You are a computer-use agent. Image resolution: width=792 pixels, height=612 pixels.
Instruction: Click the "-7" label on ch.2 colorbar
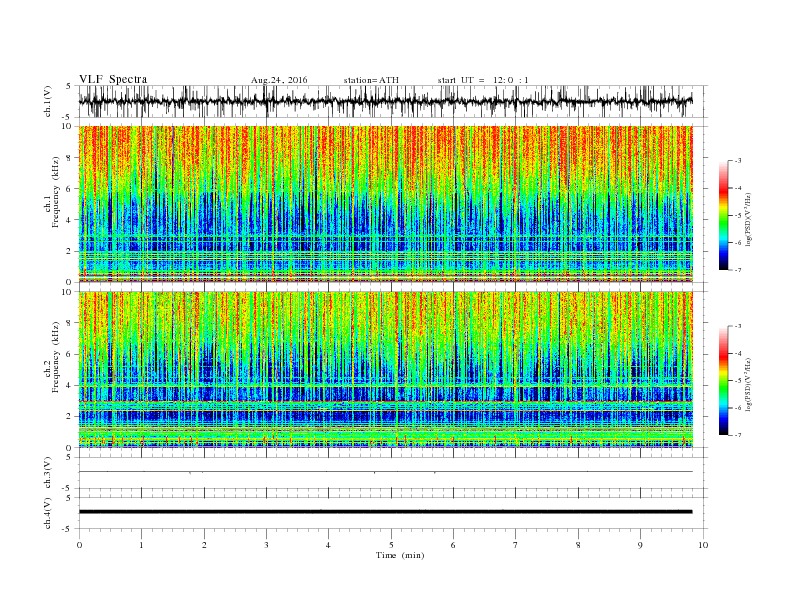point(737,435)
